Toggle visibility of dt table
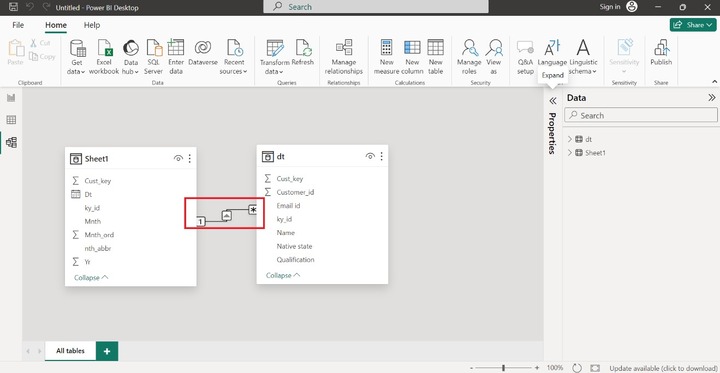The height and width of the screenshot is (373, 720). point(370,156)
